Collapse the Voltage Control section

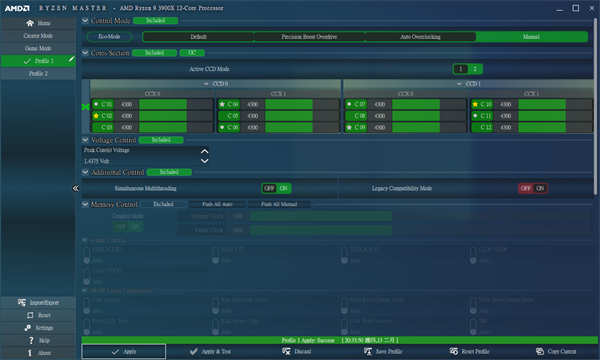coord(85,140)
